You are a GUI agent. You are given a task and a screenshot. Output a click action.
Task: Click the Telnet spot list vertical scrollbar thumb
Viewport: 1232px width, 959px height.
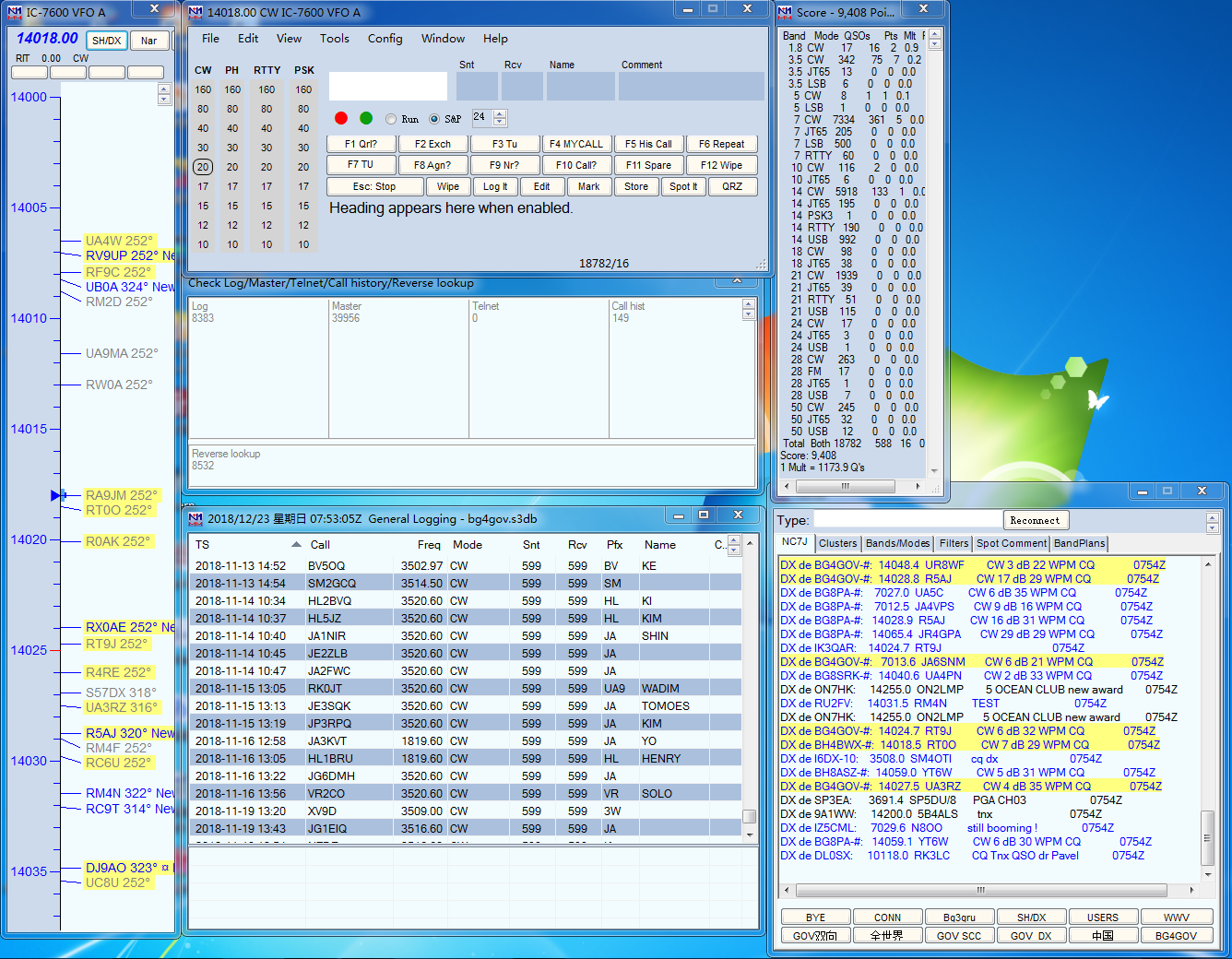[1208, 837]
